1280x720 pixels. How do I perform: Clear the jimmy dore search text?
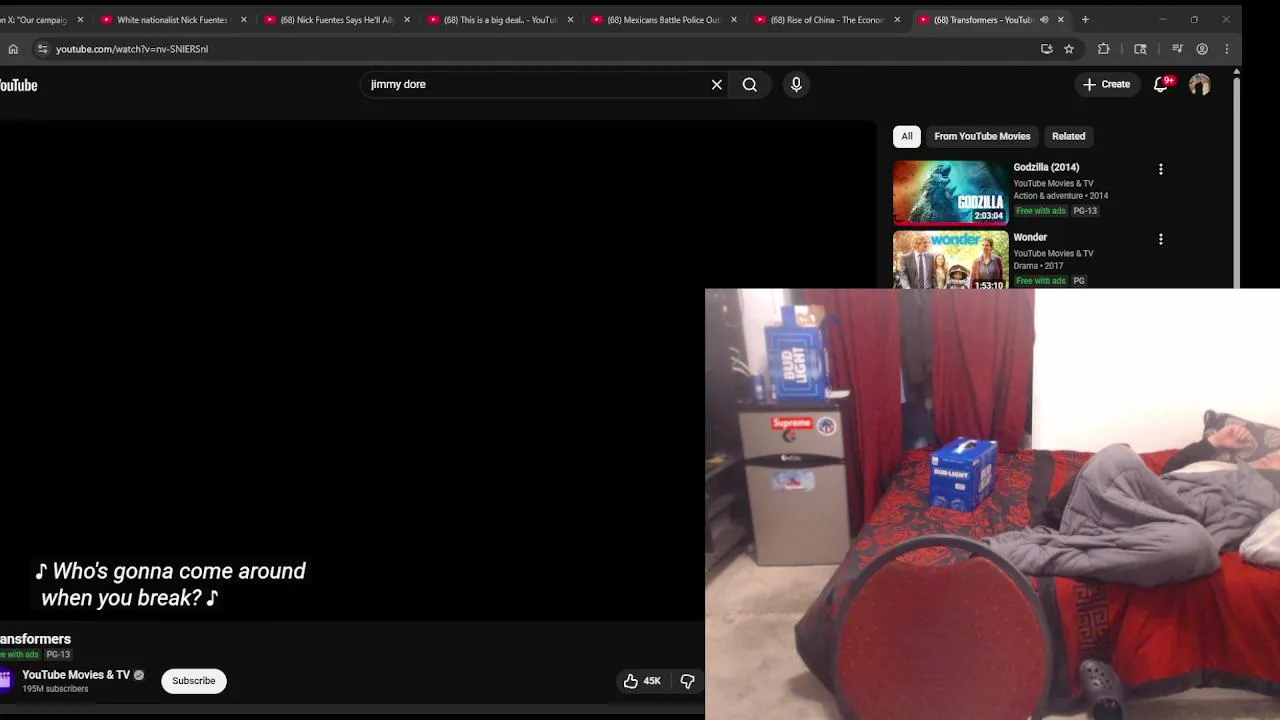click(717, 85)
